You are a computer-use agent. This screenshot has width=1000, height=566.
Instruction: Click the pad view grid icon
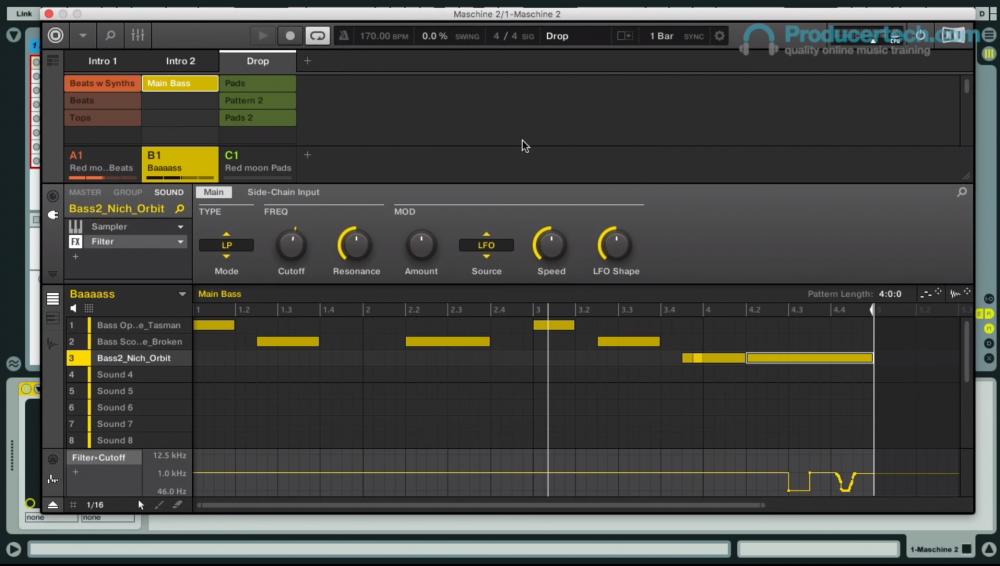point(89,309)
